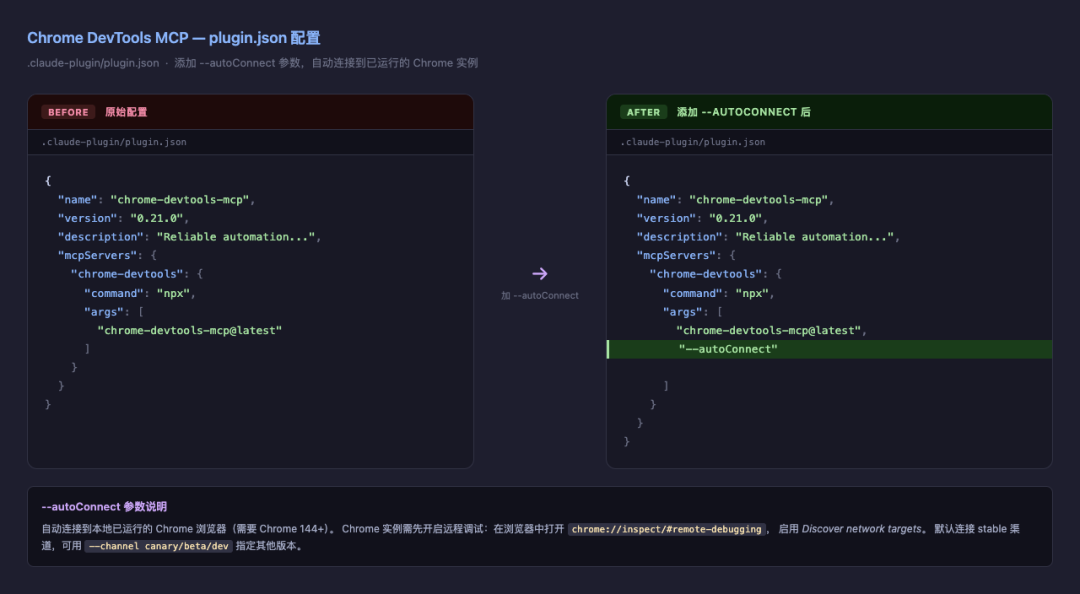Click the chrome://inspect/#remote-debugging code chip
The width and height of the screenshot is (1080, 594).
click(x=667, y=529)
